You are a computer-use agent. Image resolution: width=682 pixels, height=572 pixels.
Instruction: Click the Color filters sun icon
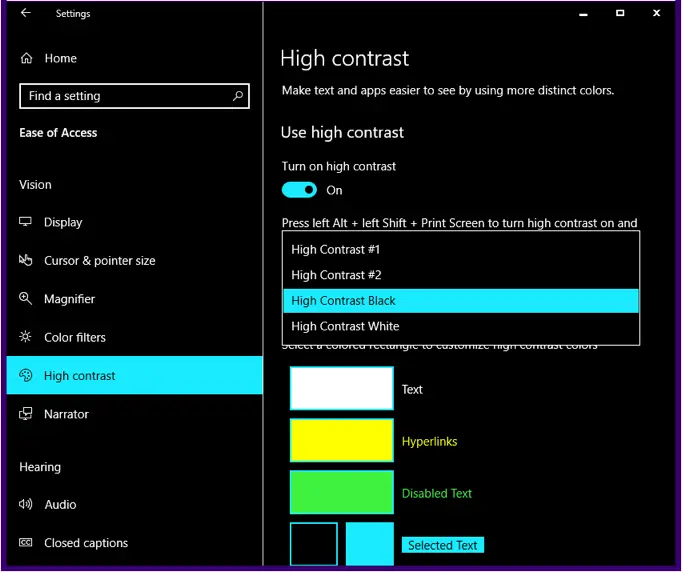point(25,337)
